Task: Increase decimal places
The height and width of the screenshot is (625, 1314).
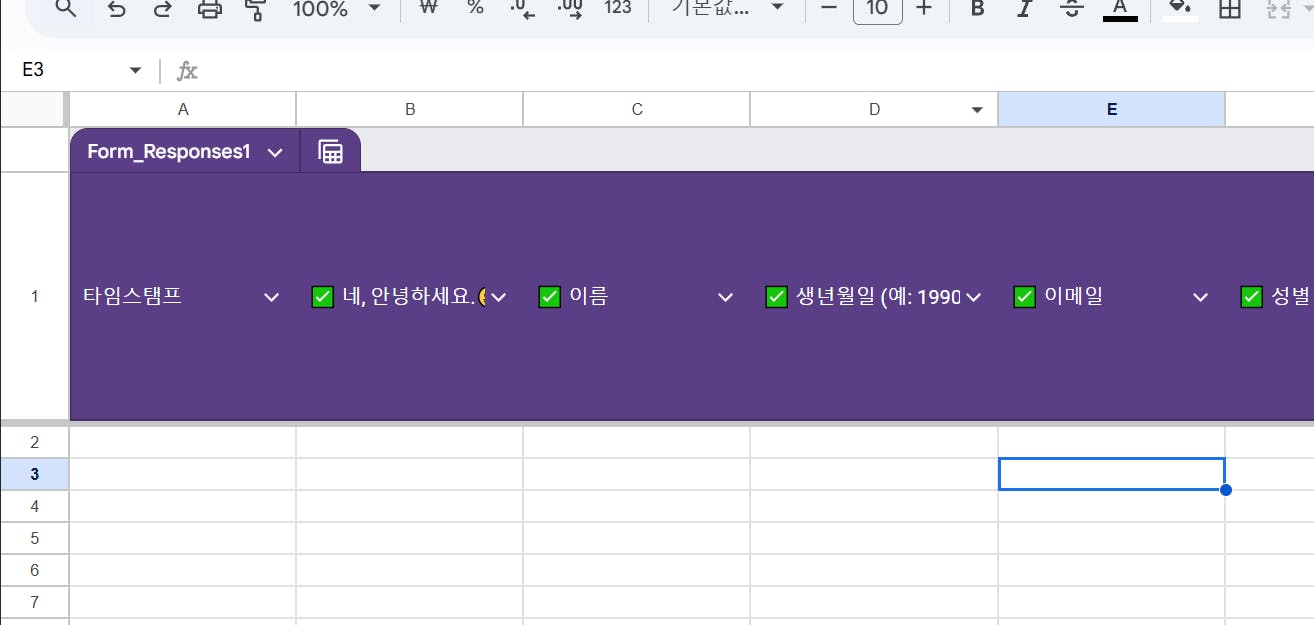Action: (x=570, y=8)
